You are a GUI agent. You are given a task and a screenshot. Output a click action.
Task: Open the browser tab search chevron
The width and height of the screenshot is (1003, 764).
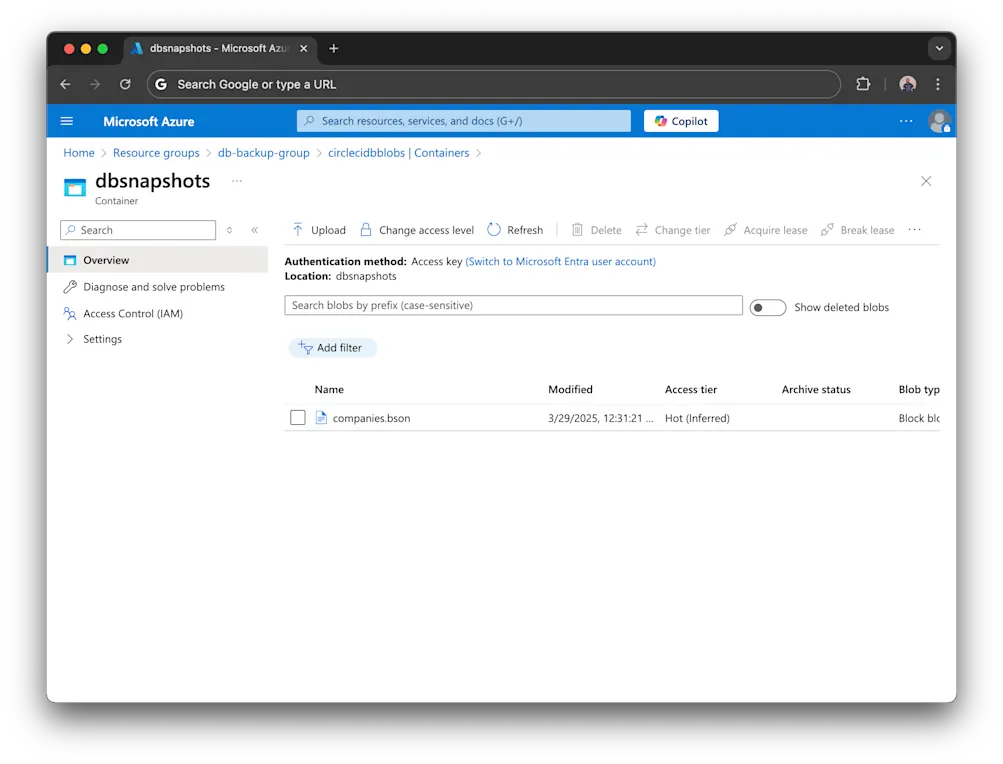[x=938, y=47]
